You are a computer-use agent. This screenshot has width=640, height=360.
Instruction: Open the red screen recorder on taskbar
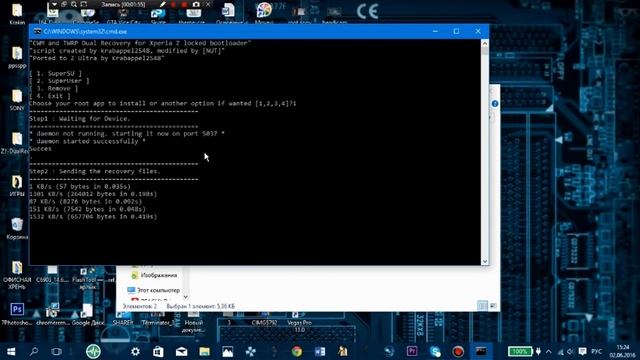(458, 351)
